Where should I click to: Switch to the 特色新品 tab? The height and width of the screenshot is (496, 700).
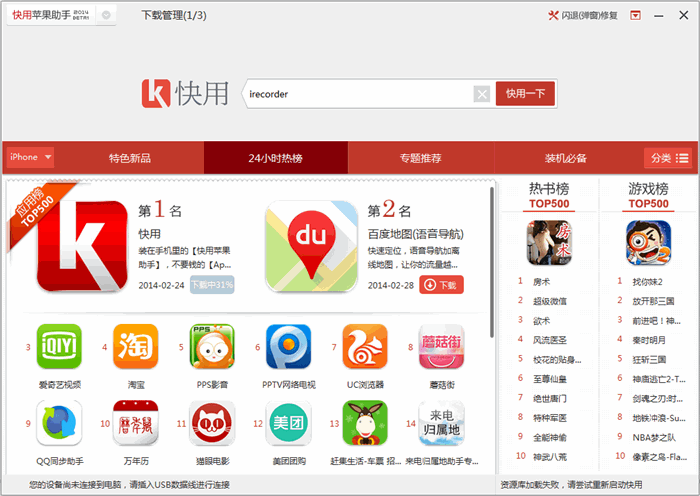(130, 158)
